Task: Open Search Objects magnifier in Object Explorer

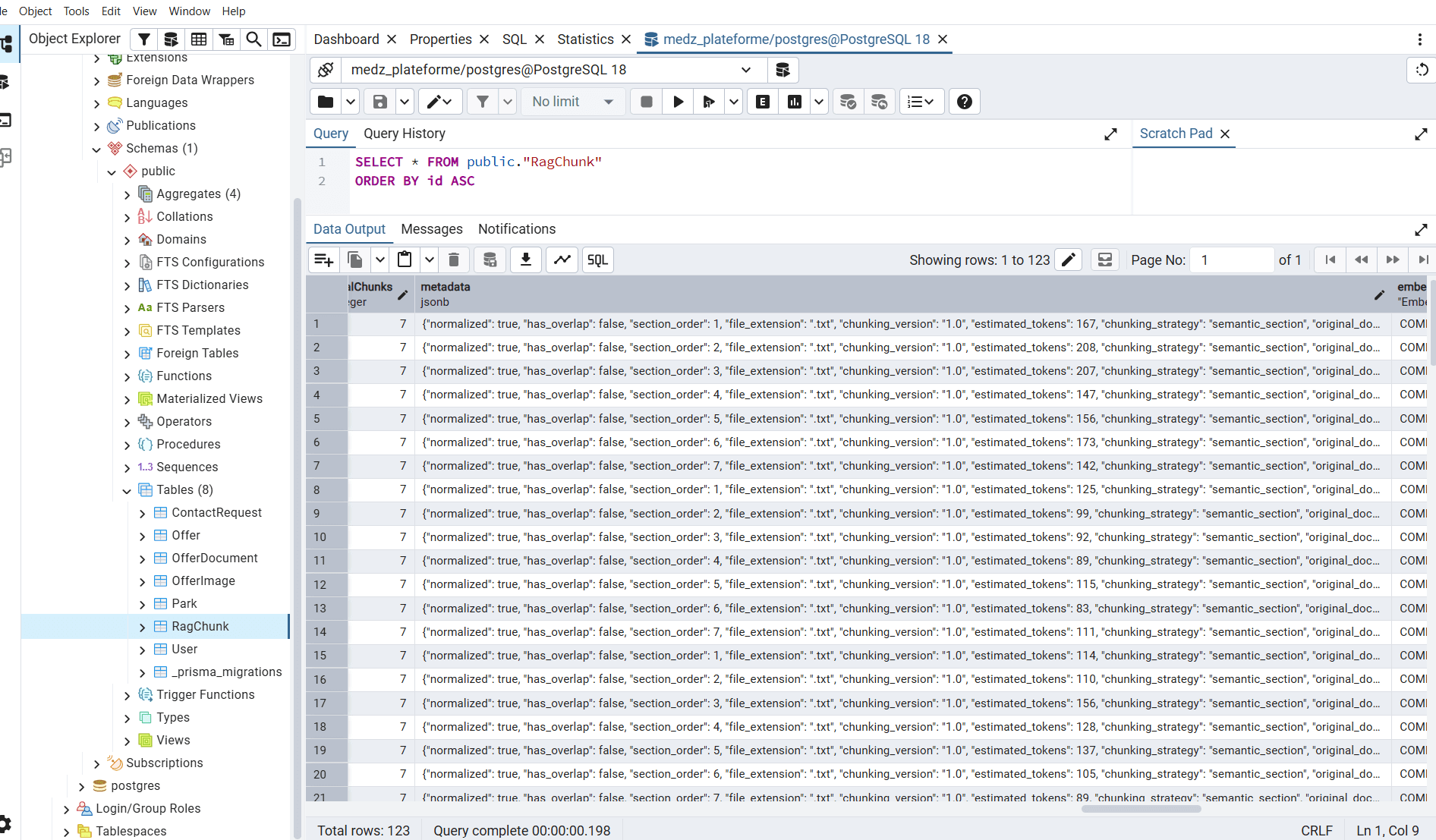Action: pos(254,39)
